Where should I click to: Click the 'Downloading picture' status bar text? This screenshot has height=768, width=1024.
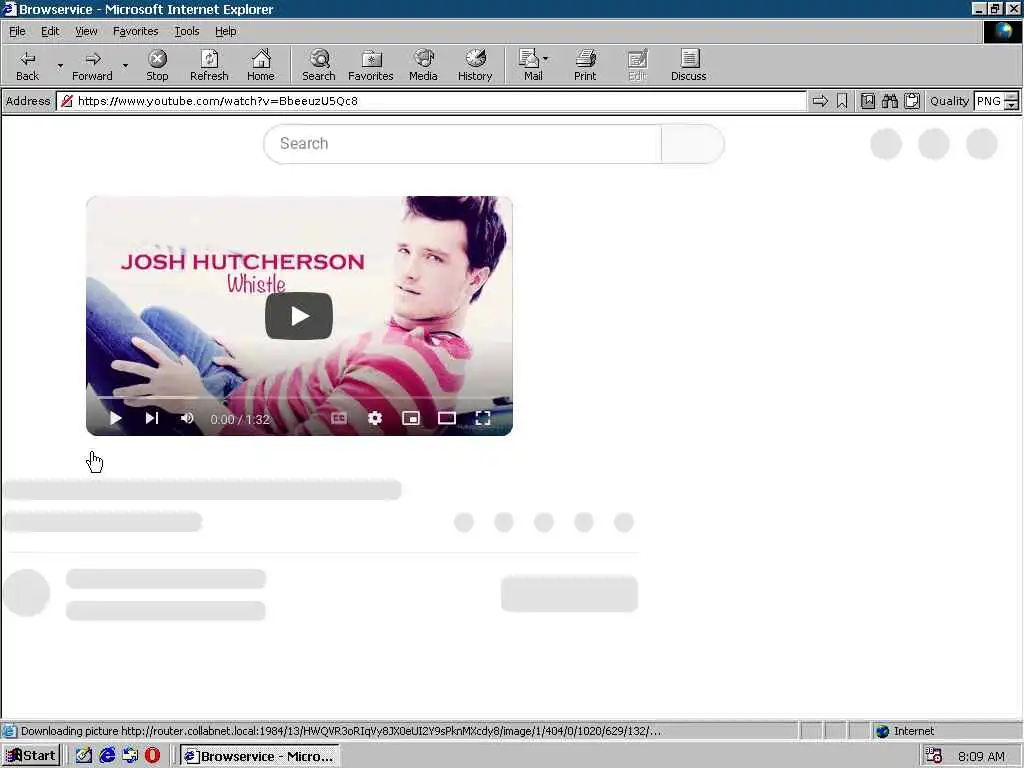[340, 731]
